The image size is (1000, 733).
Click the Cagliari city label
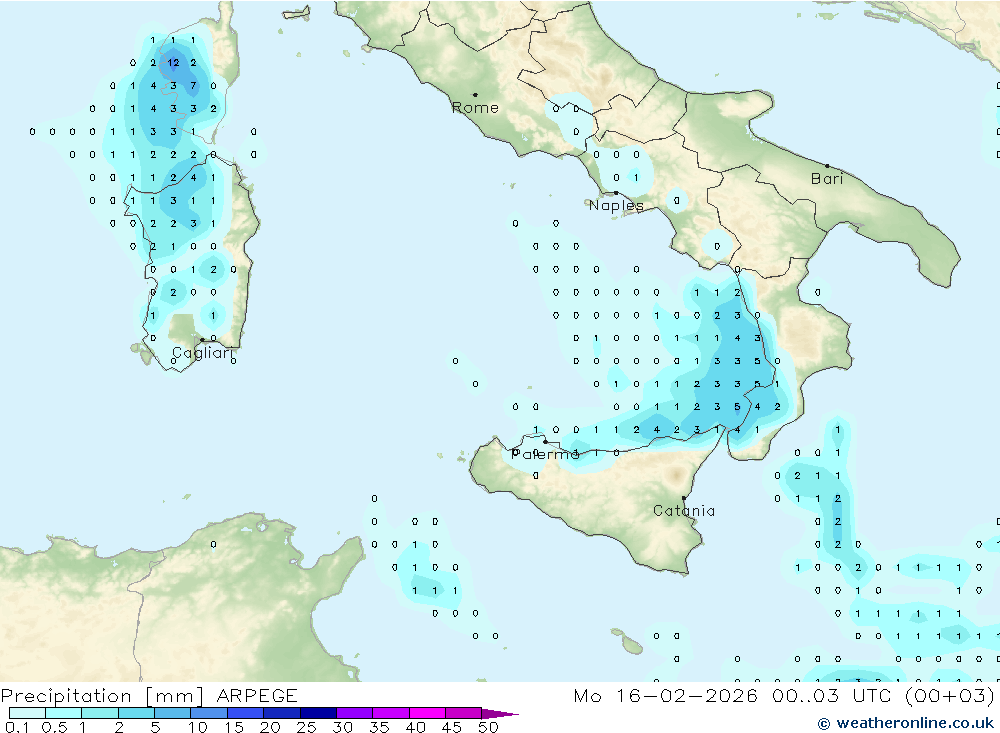pos(203,353)
